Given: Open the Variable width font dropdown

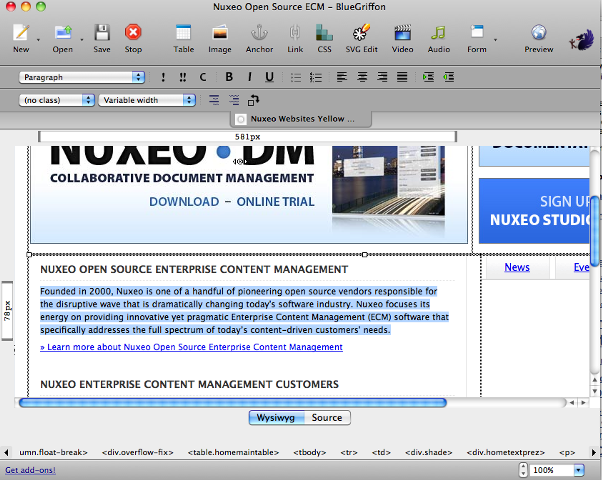Looking at the screenshot, I should [x=147, y=100].
